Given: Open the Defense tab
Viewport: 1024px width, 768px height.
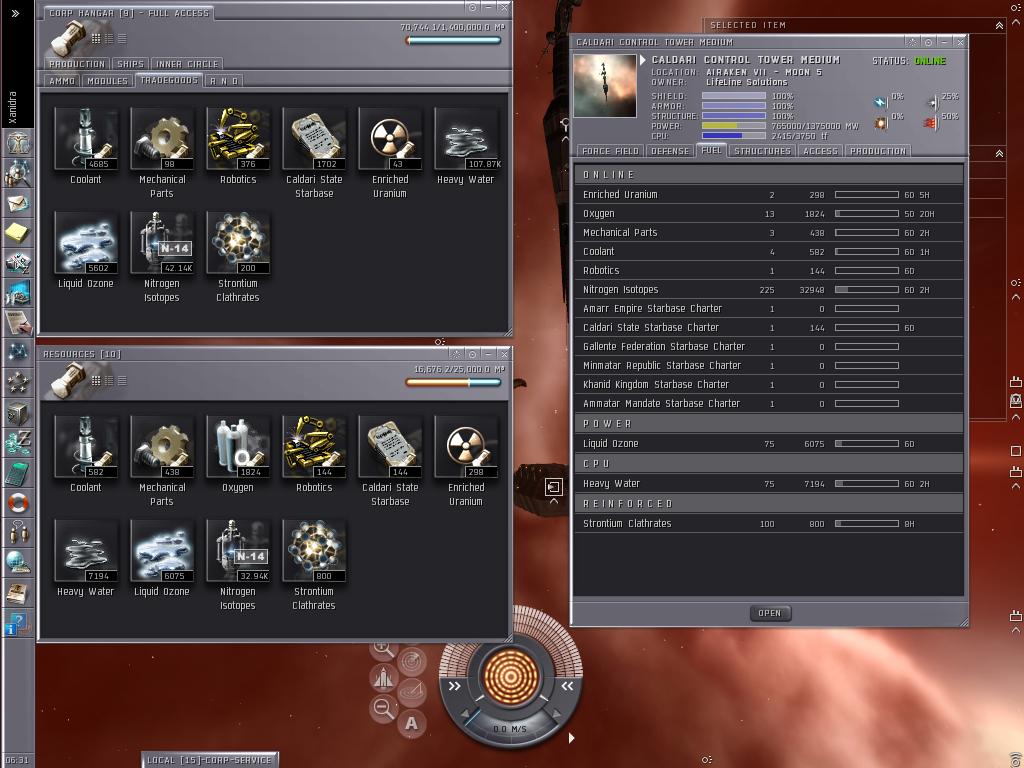Looking at the screenshot, I should [670, 151].
